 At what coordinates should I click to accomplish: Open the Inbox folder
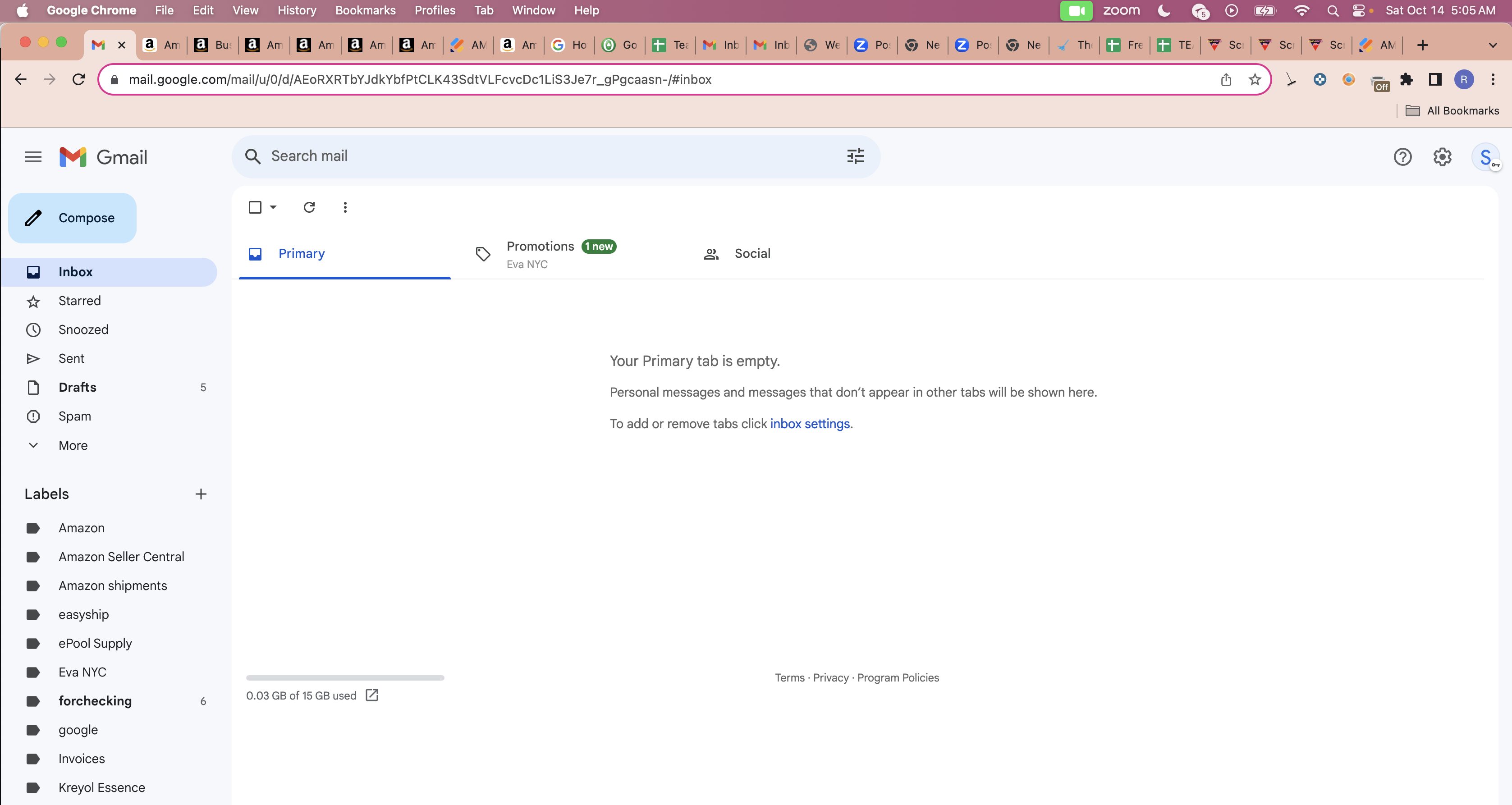[x=109, y=272]
